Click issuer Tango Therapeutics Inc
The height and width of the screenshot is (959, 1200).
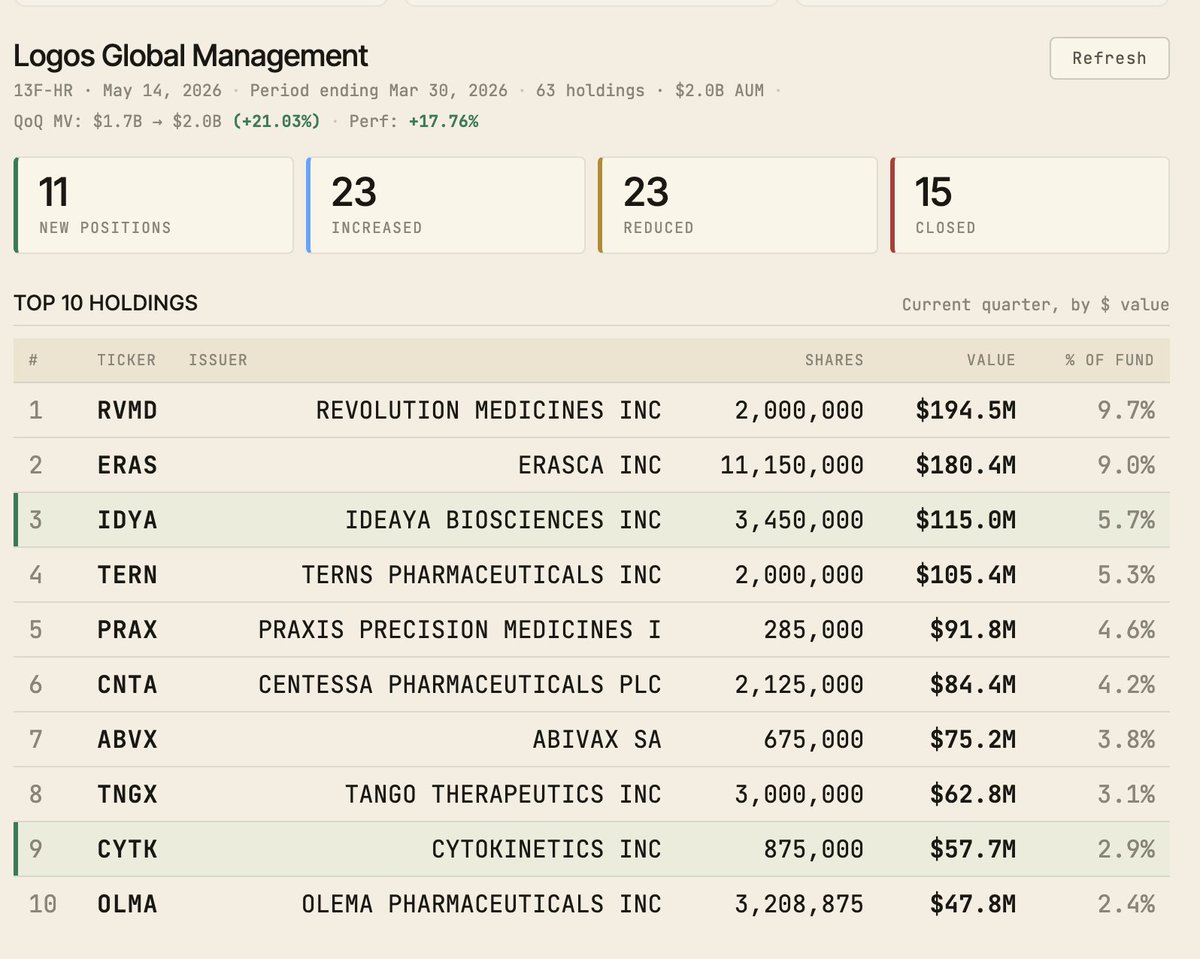tap(503, 795)
